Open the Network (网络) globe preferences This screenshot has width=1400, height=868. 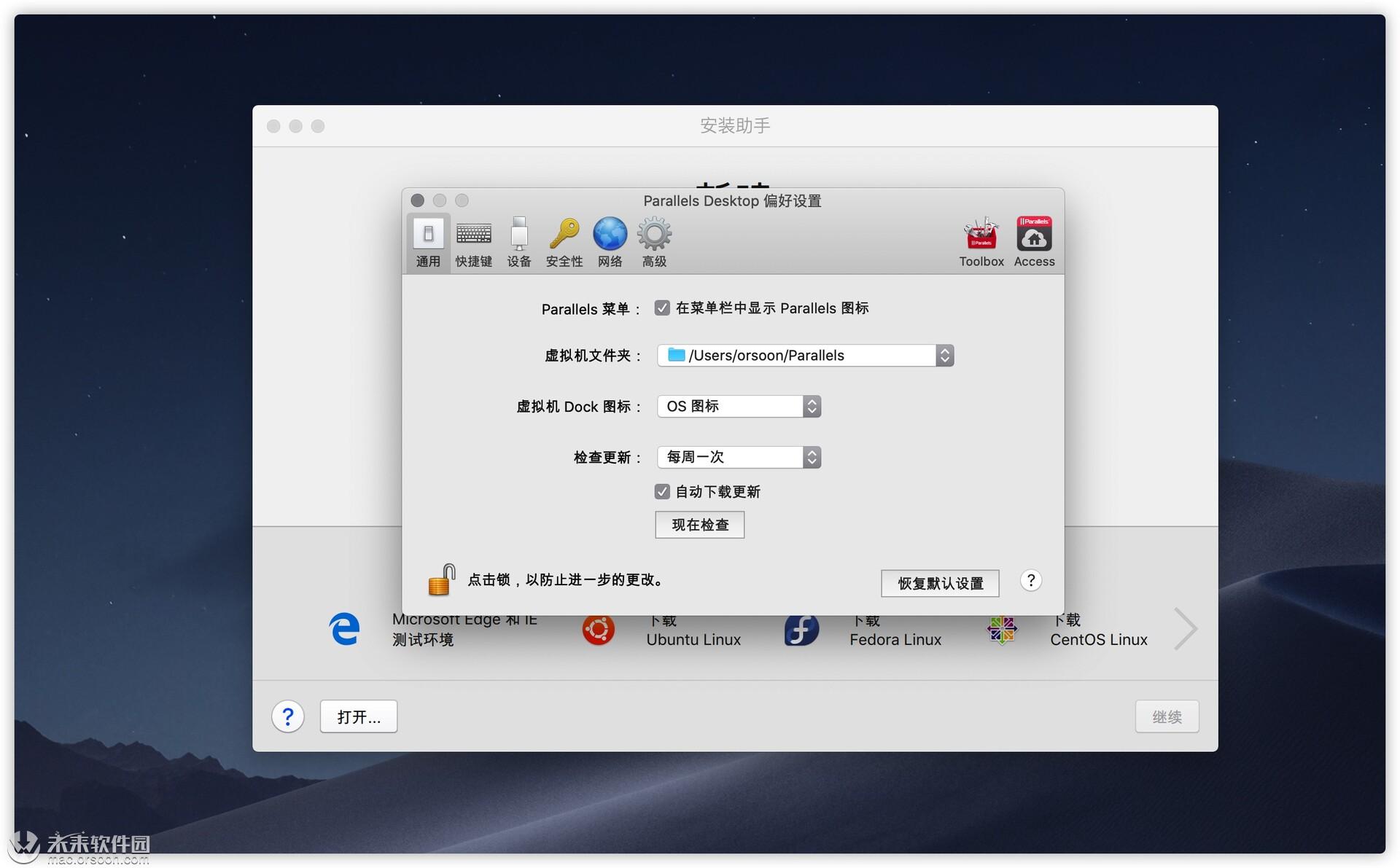click(610, 243)
